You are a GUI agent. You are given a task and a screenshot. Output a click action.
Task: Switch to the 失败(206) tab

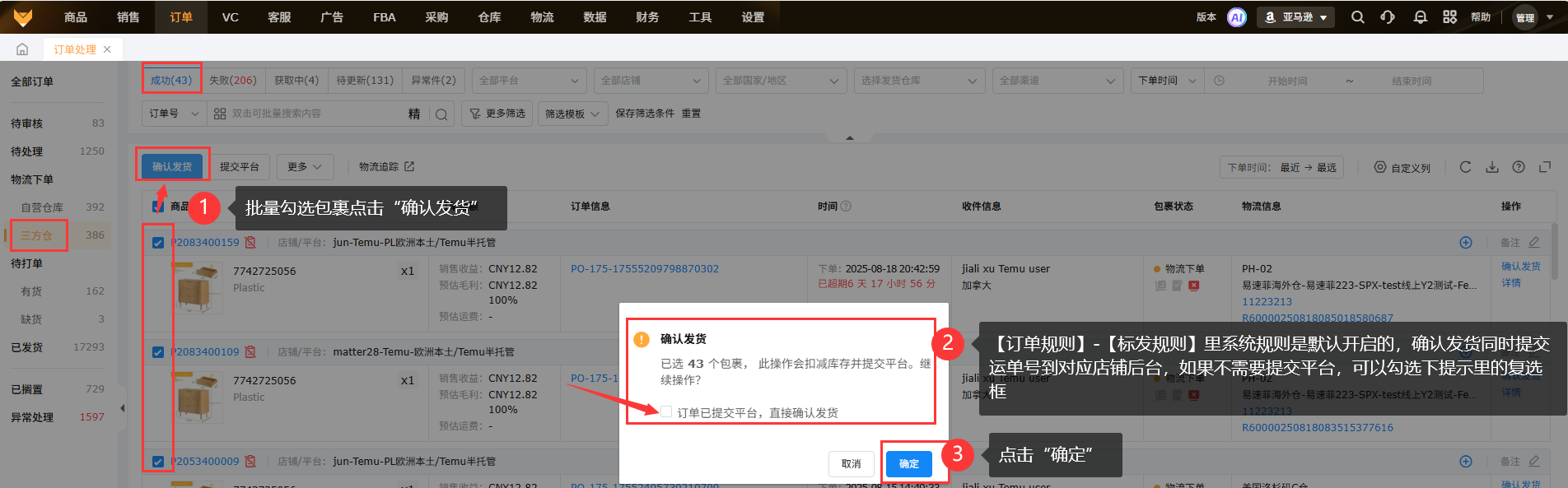coord(233,80)
